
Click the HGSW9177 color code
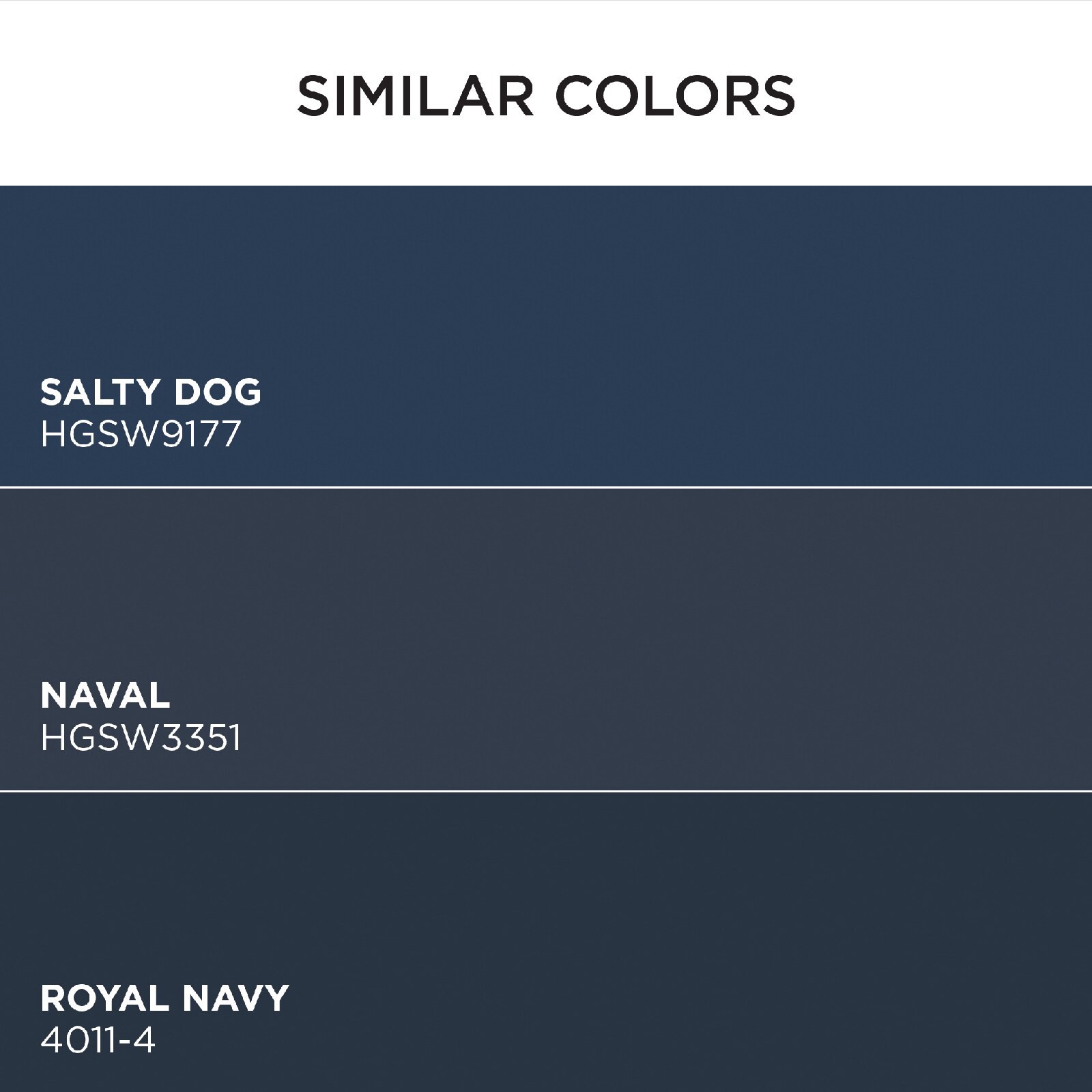click(x=141, y=433)
